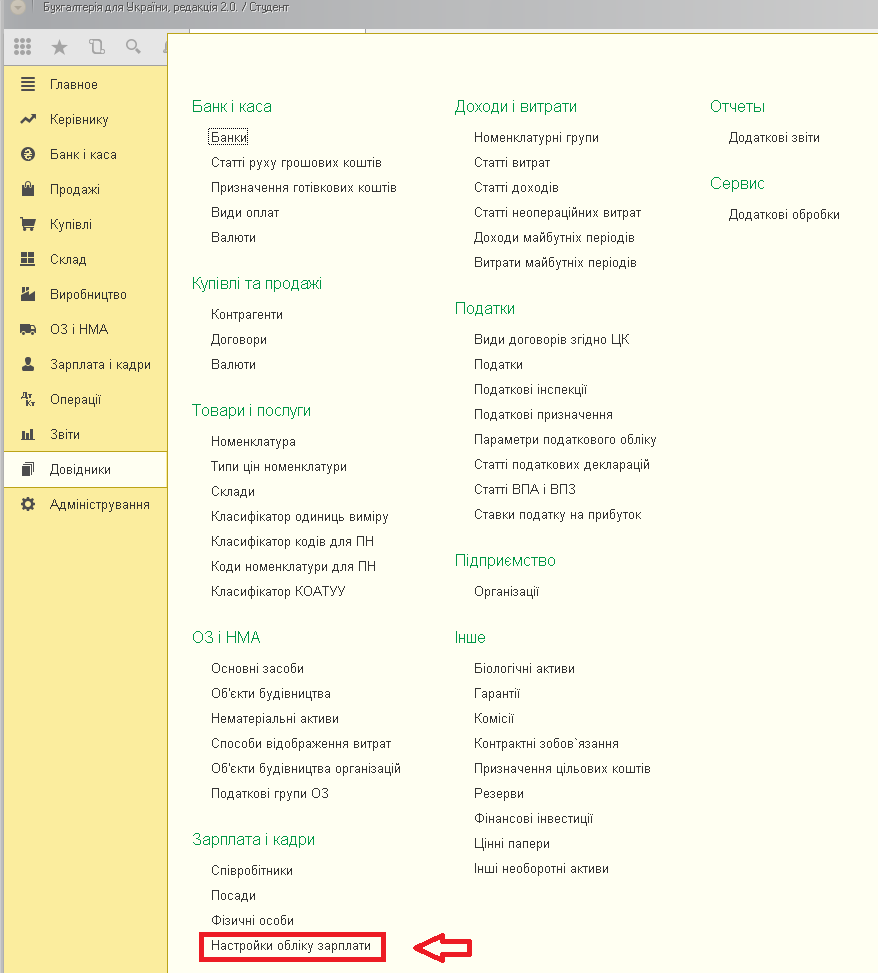The width and height of the screenshot is (878, 973).
Task: Open Додаткові обробки
Action: pyautogui.click(x=784, y=215)
